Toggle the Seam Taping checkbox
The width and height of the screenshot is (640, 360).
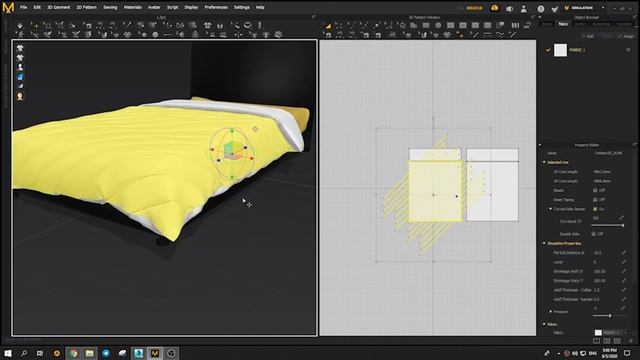595,200
